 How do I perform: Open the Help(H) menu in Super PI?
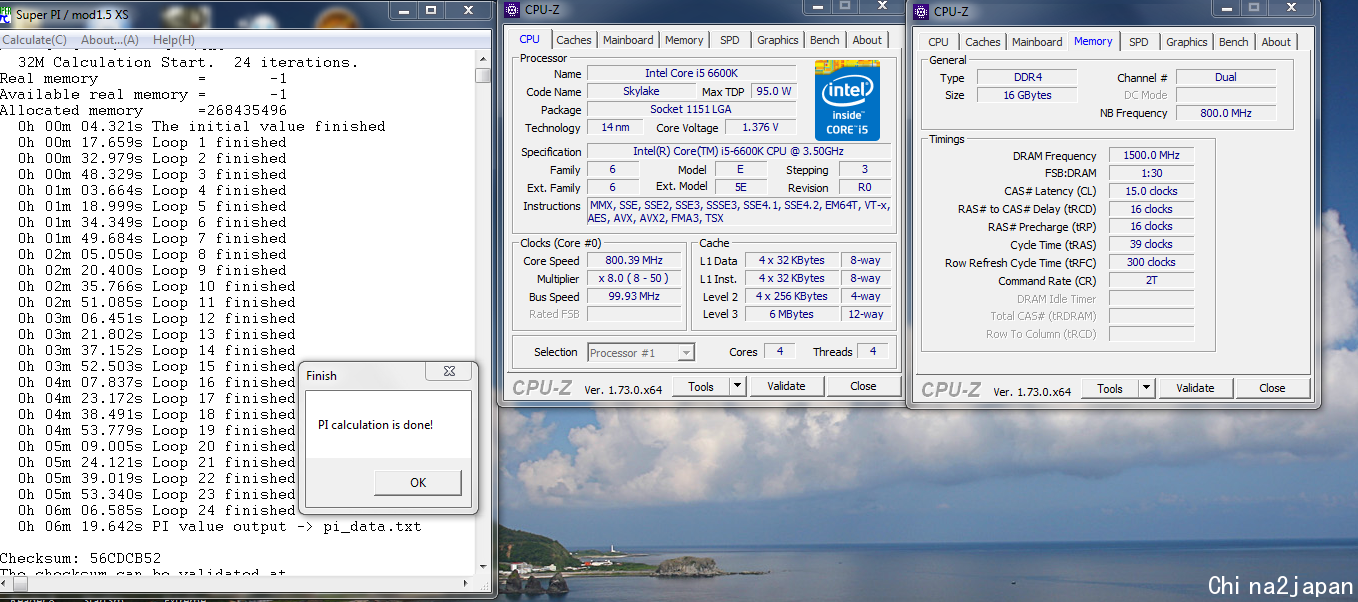[174, 40]
